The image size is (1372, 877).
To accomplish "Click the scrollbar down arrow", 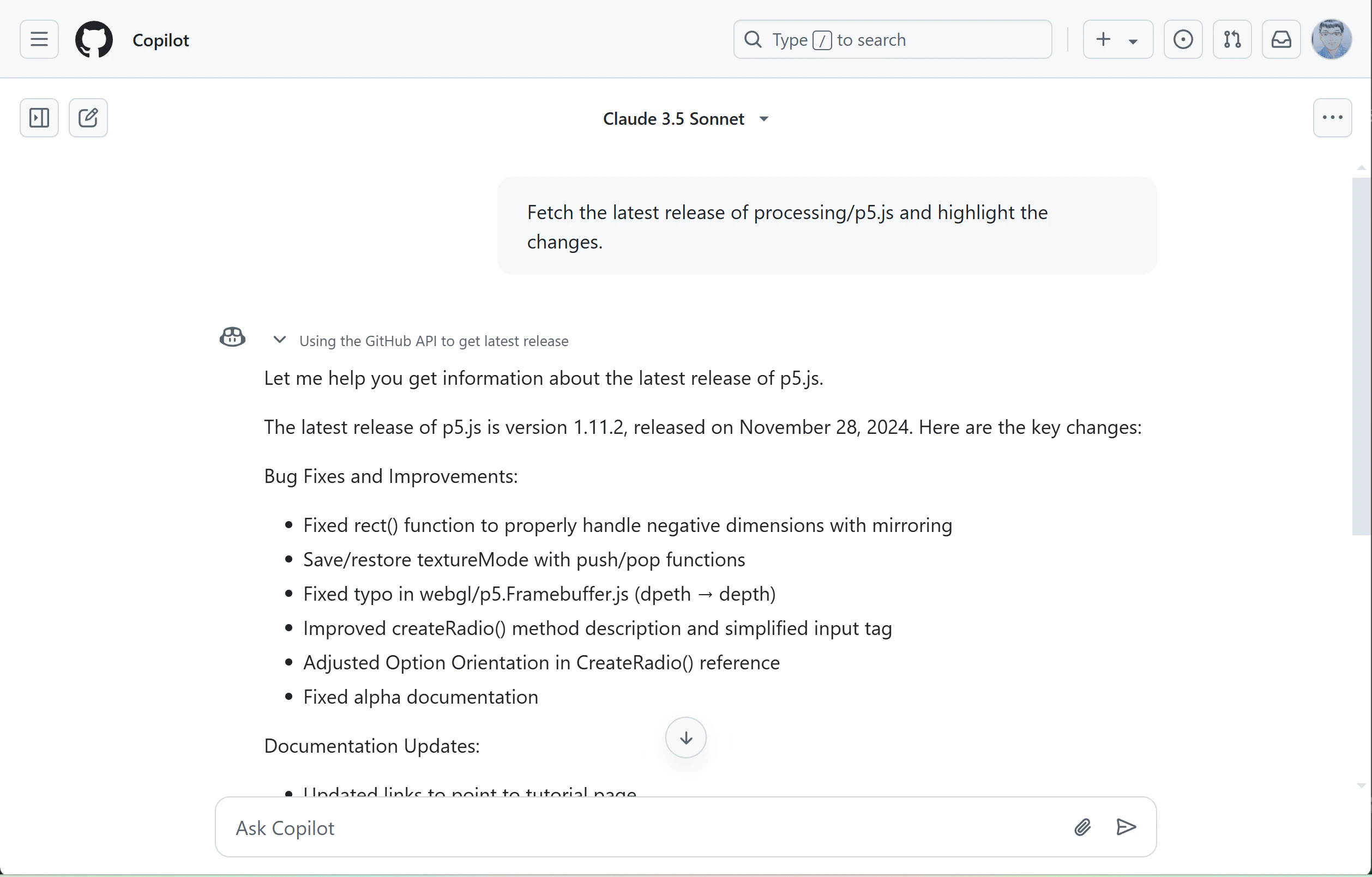I will click(x=1361, y=786).
